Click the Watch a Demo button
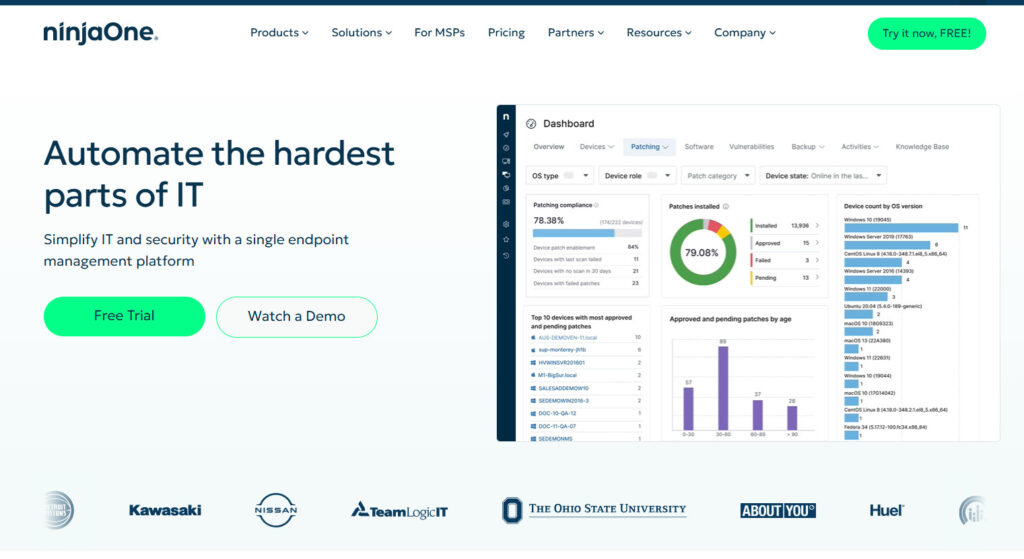 (x=296, y=316)
